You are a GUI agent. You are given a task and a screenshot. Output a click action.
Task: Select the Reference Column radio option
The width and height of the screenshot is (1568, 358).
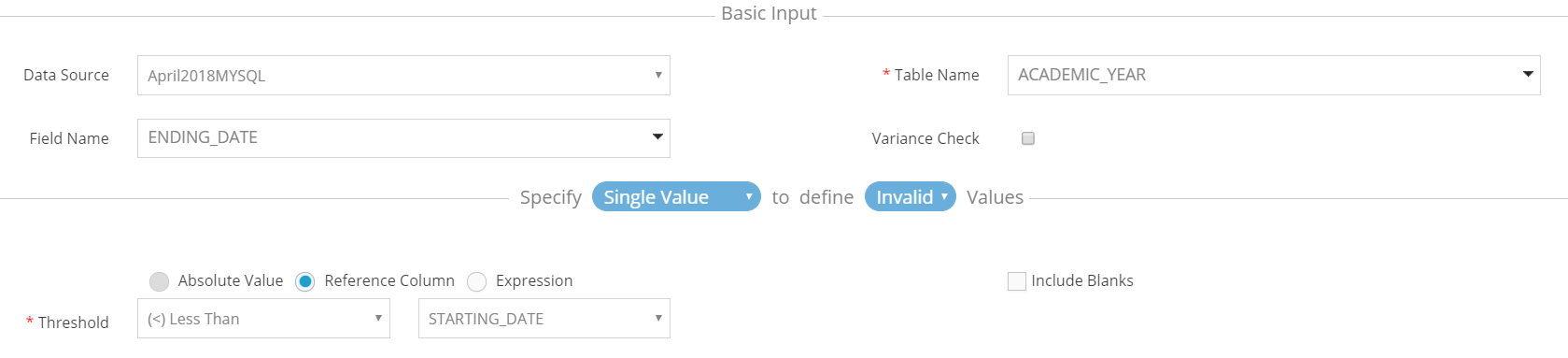click(x=305, y=281)
